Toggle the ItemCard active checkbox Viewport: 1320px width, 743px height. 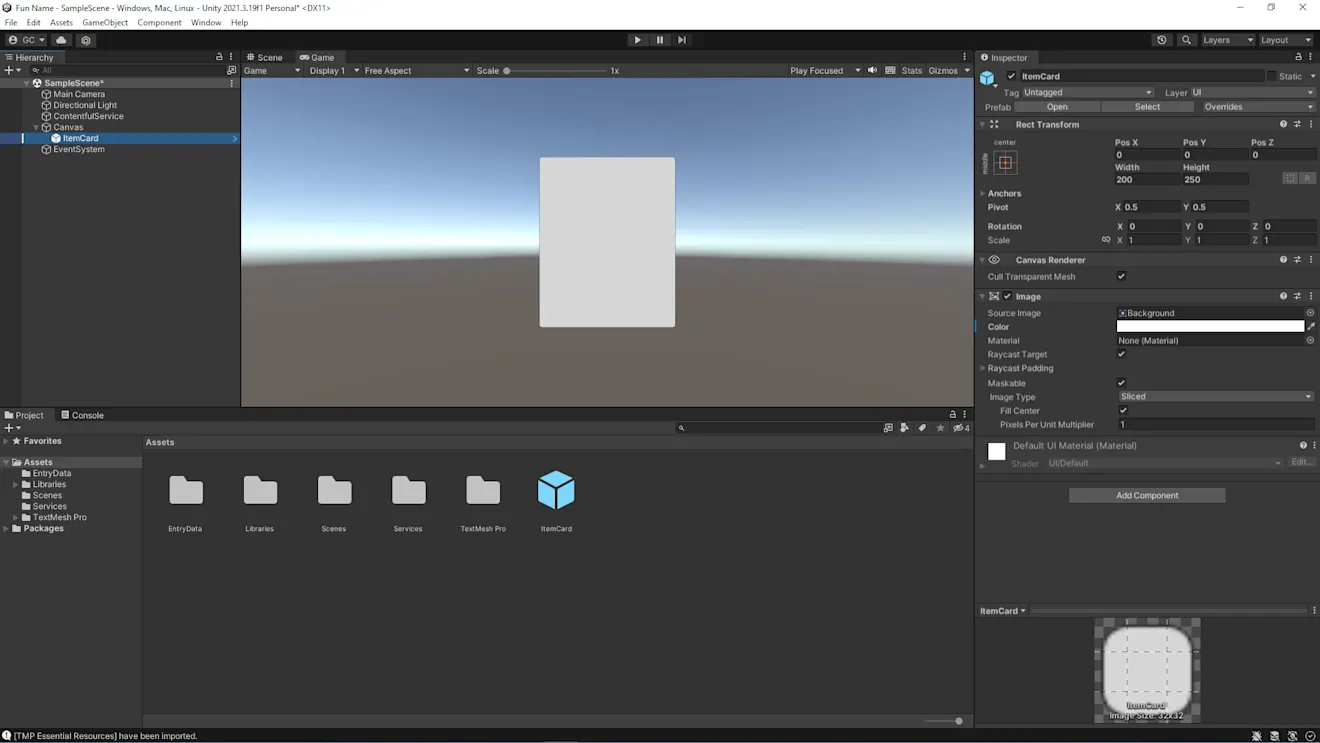click(1011, 76)
